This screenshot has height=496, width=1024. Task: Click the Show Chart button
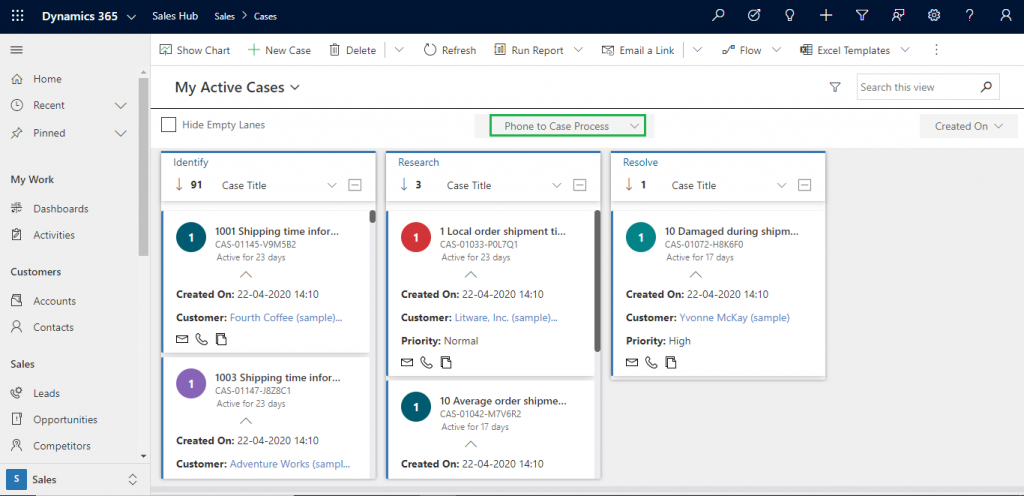pyautogui.click(x=195, y=50)
